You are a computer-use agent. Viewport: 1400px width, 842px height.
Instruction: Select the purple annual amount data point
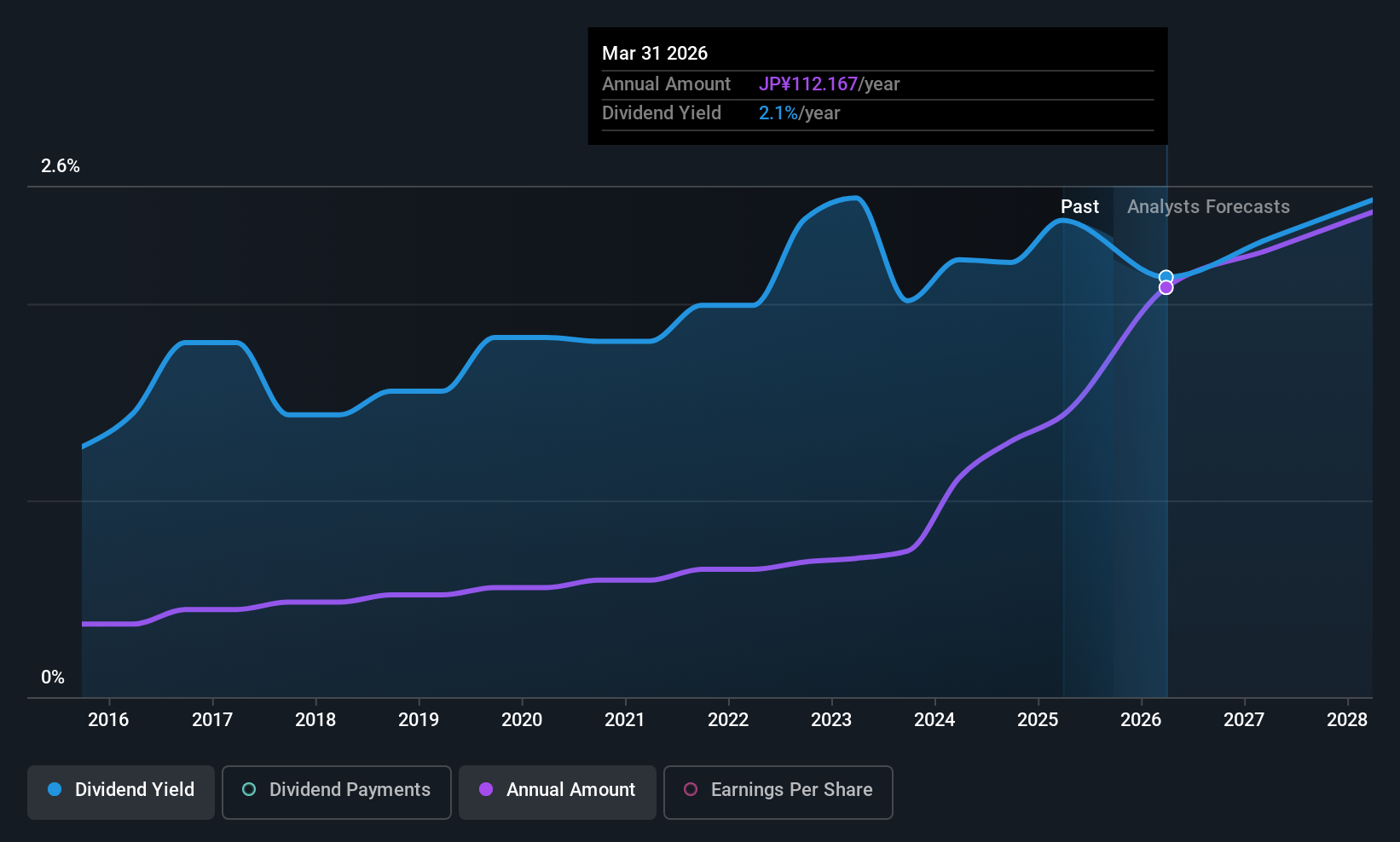tap(1166, 288)
